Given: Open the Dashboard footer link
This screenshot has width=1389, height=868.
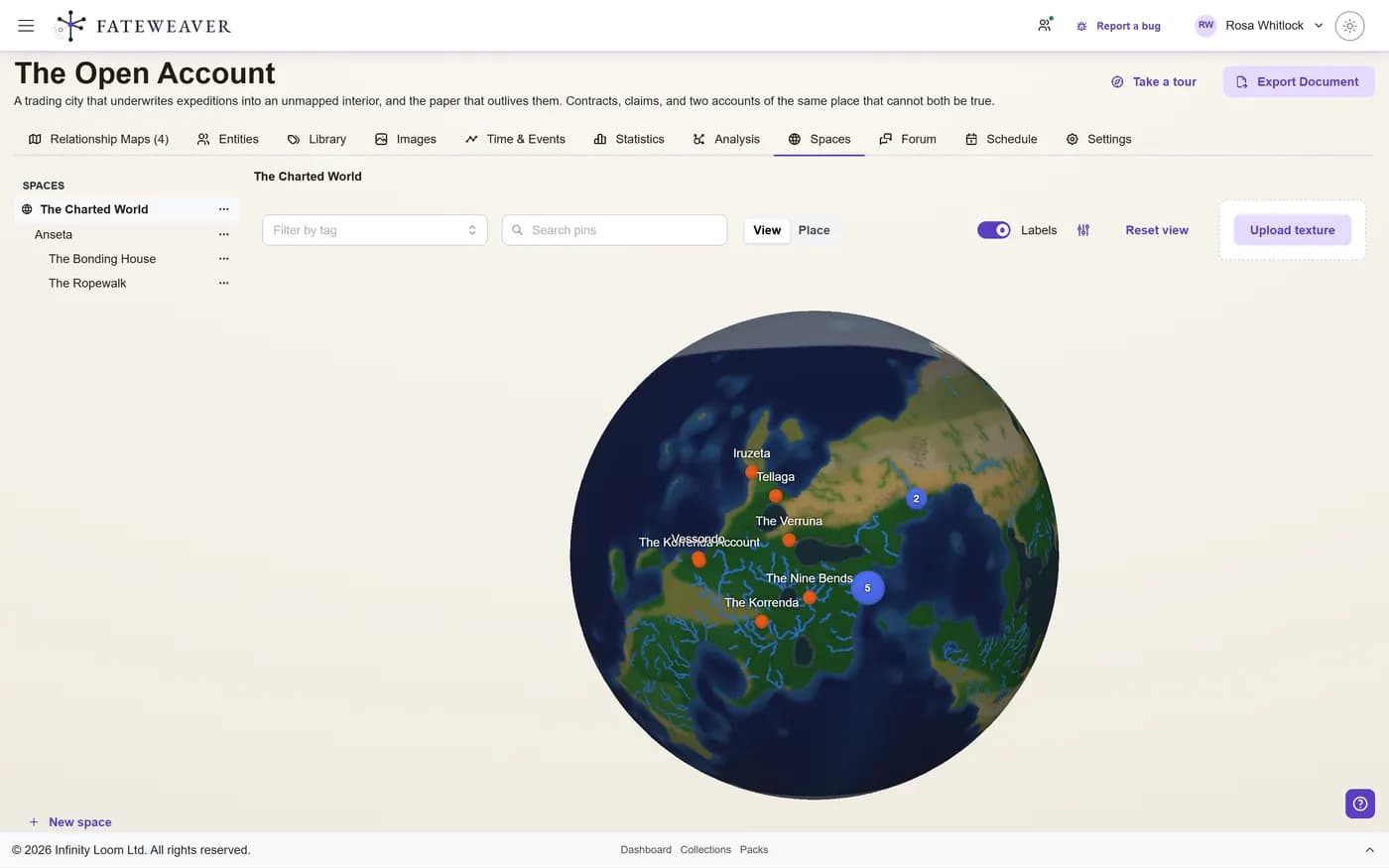Looking at the screenshot, I should [x=646, y=850].
